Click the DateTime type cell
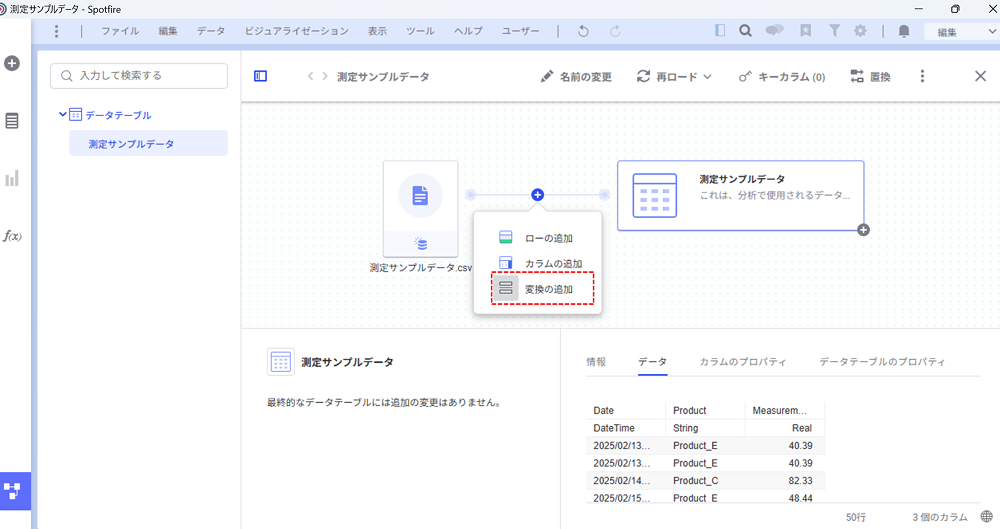Viewport: 1000px width, 529px height. pyautogui.click(x=626, y=428)
